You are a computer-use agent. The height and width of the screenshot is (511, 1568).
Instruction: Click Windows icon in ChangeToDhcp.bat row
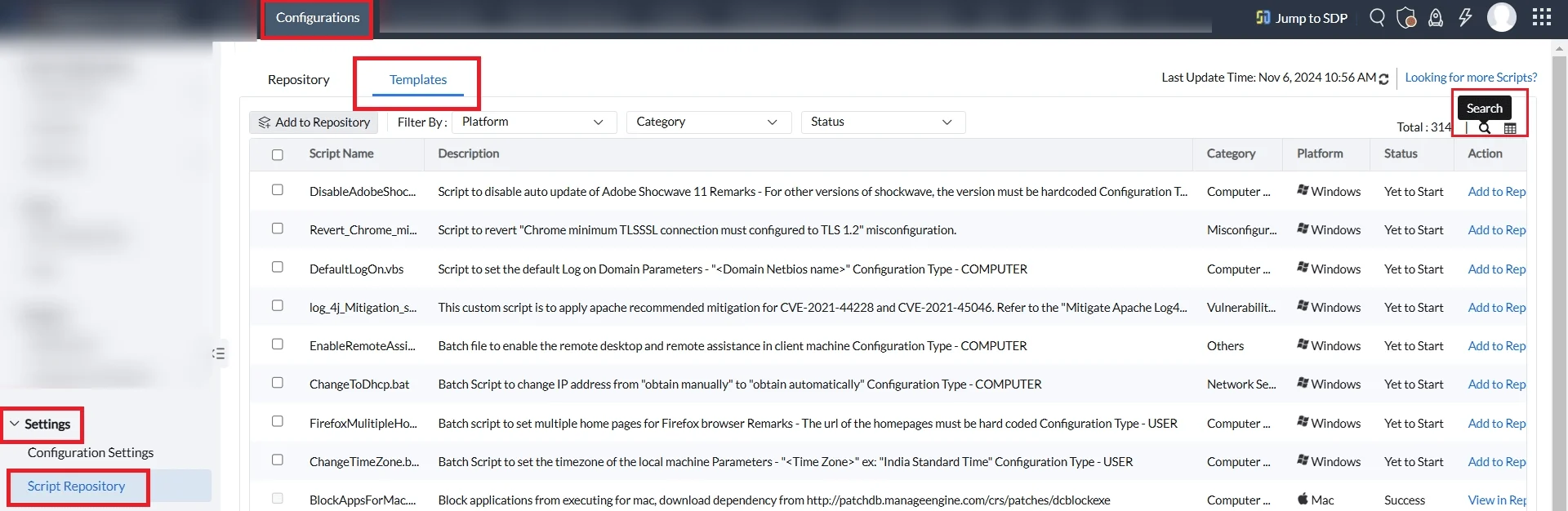click(x=1303, y=383)
